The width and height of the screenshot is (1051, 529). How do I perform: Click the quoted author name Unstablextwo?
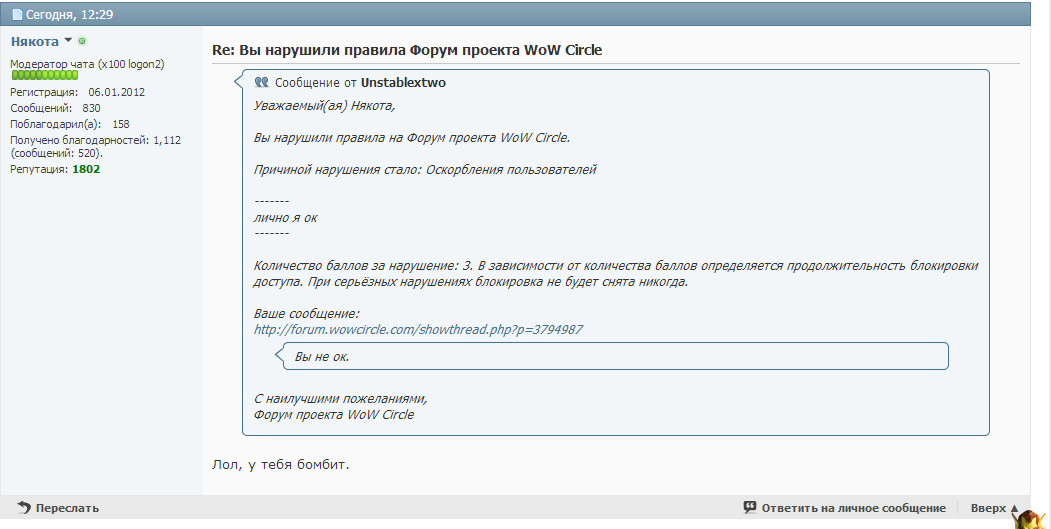(x=403, y=82)
